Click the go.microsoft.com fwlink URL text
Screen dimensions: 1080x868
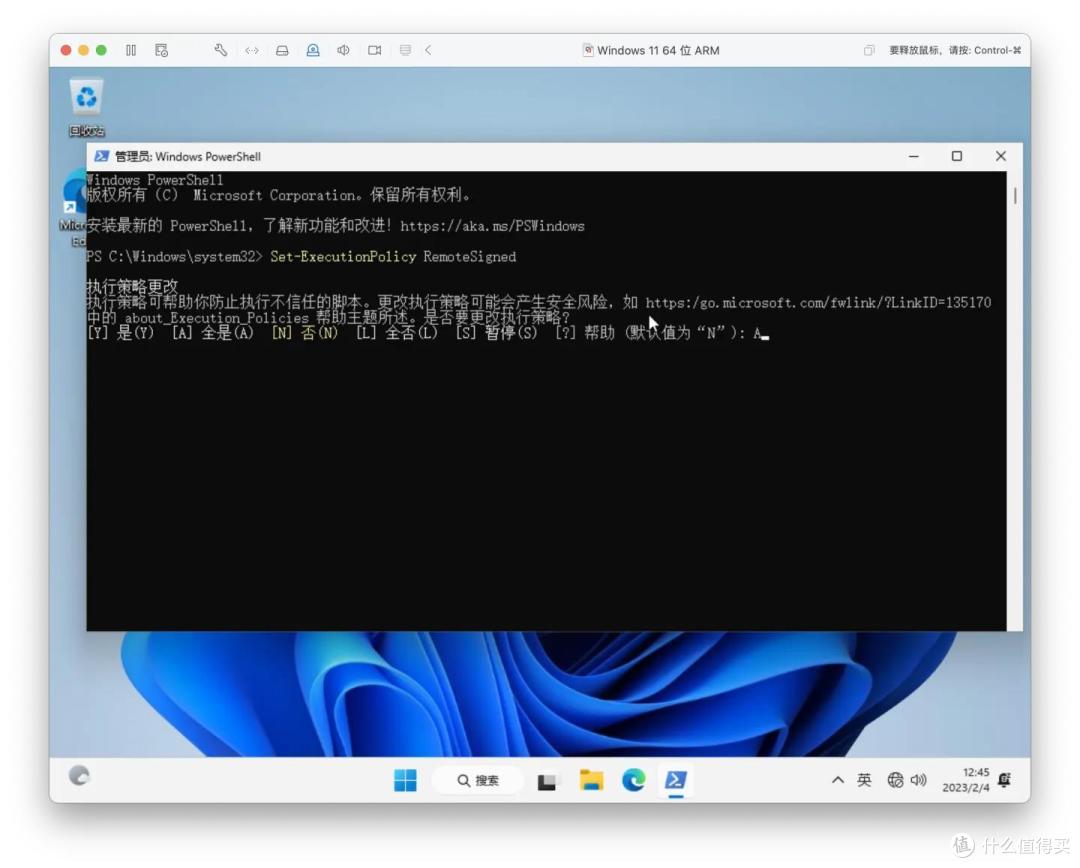pyautogui.click(x=818, y=302)
